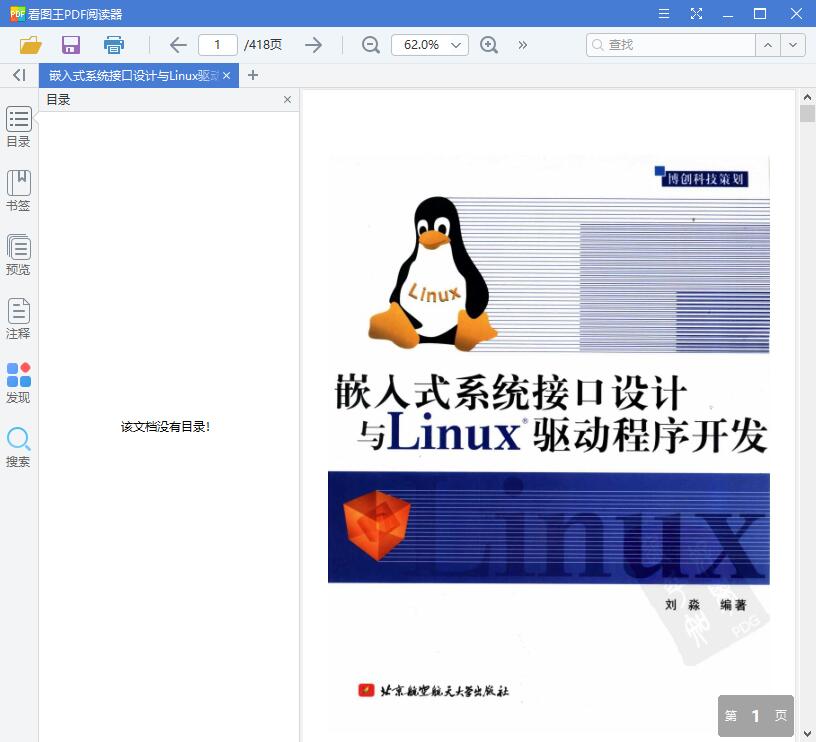Close the PDF reader window
Viewport: 816px width, 742px height.
tap(796, 14)
